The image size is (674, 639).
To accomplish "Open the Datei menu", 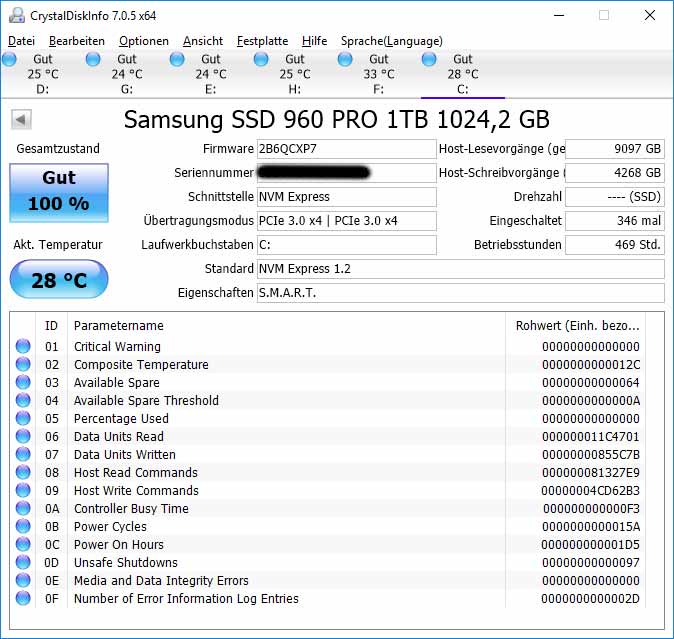I will 21,41.
